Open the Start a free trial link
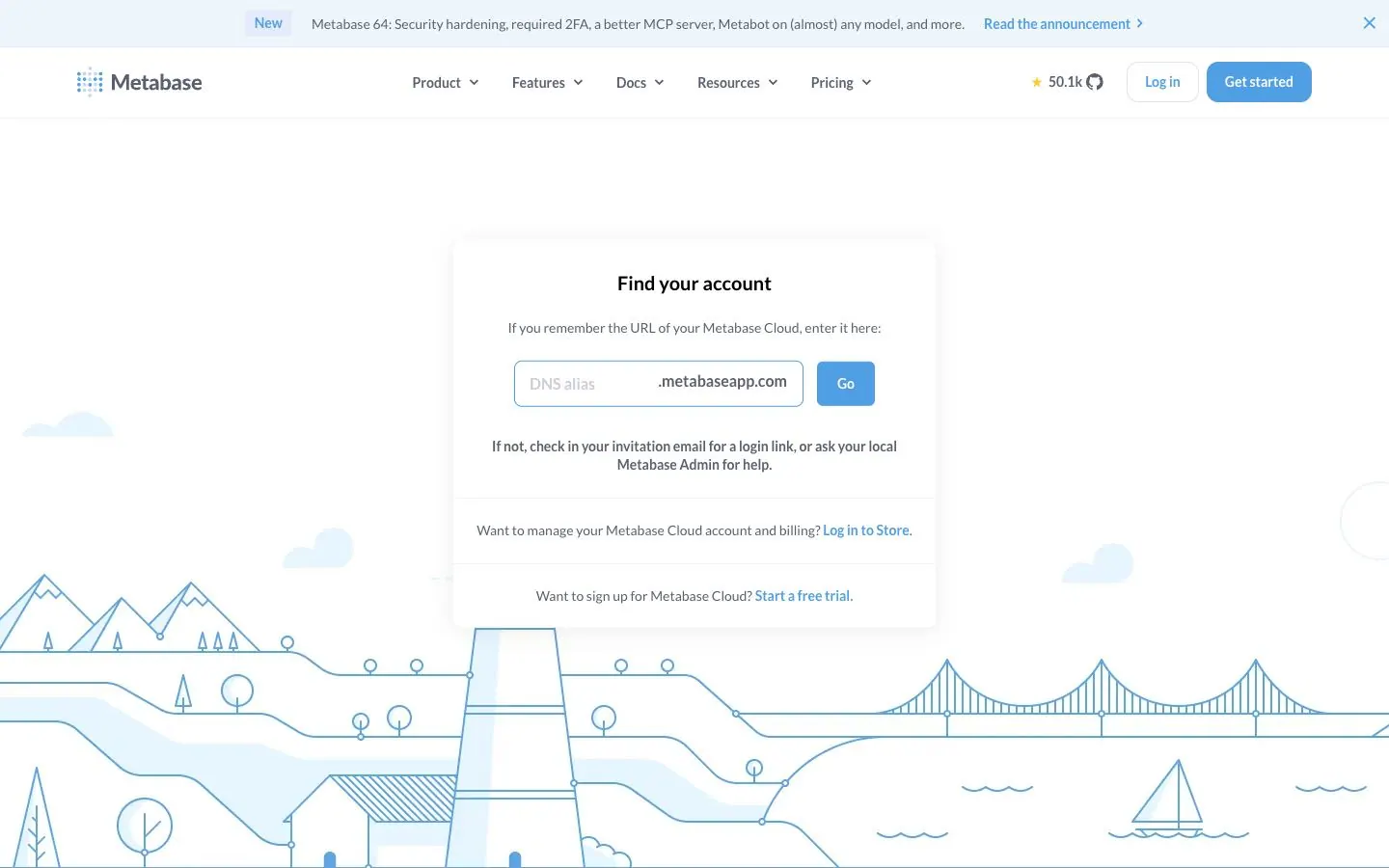The image size is (1389, 868). point(803,596)
